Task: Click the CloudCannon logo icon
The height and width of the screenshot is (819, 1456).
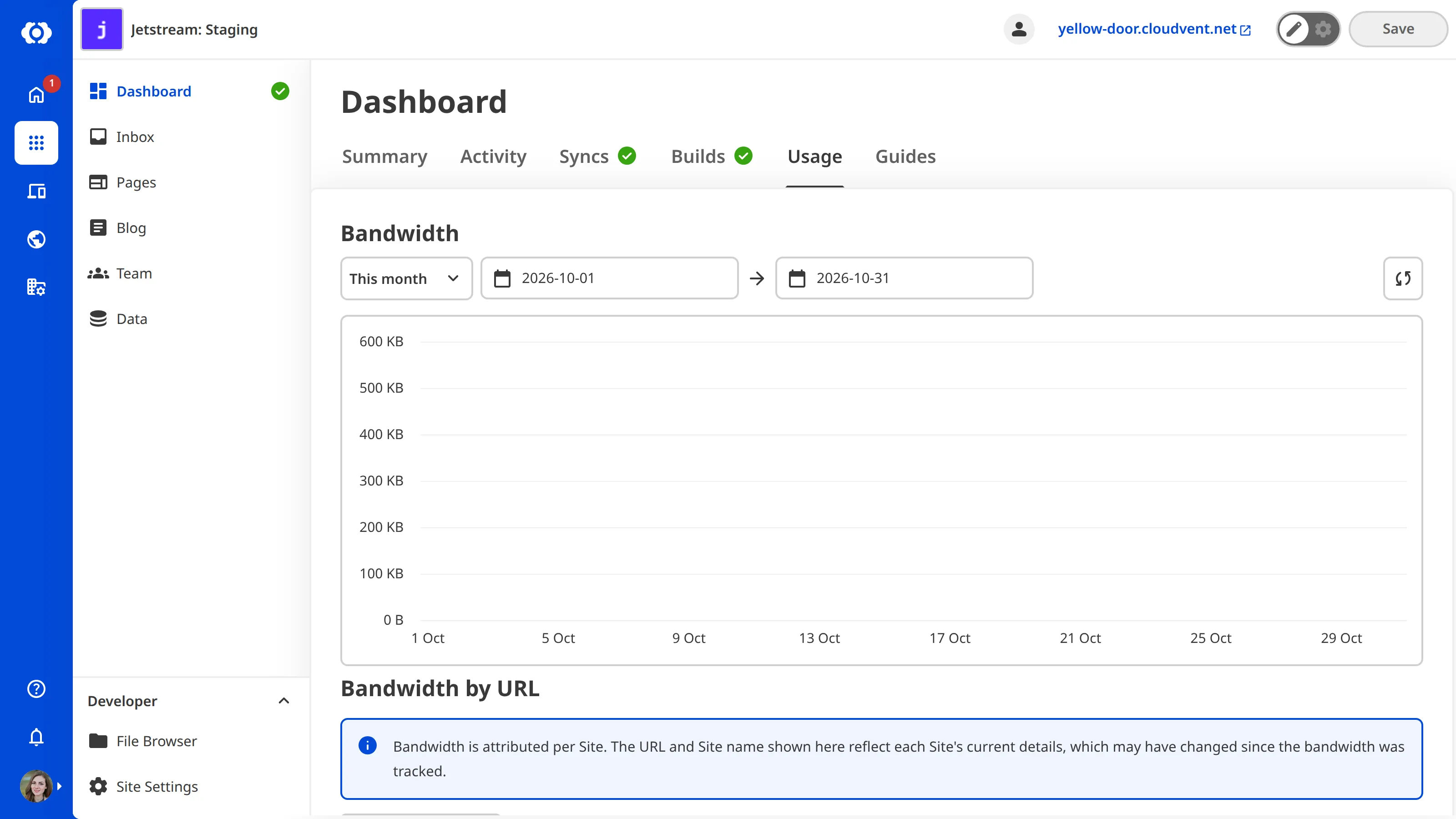Action: 36,32
